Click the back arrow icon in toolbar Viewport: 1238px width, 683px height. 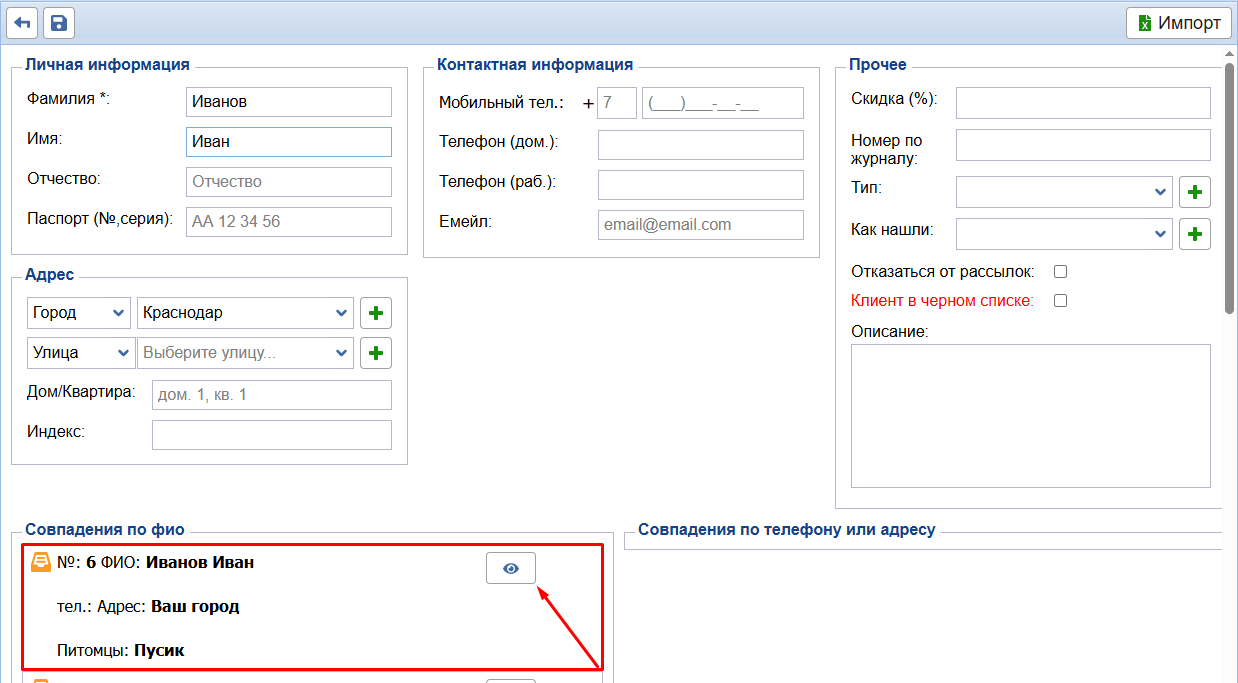click(22, 23)
